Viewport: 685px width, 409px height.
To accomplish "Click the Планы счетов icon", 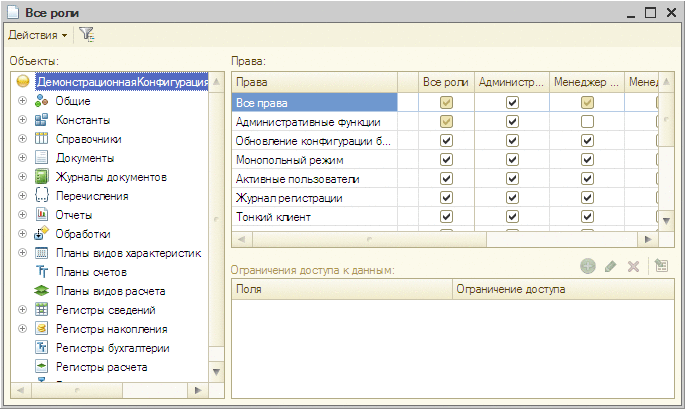I will coord(42,272).
